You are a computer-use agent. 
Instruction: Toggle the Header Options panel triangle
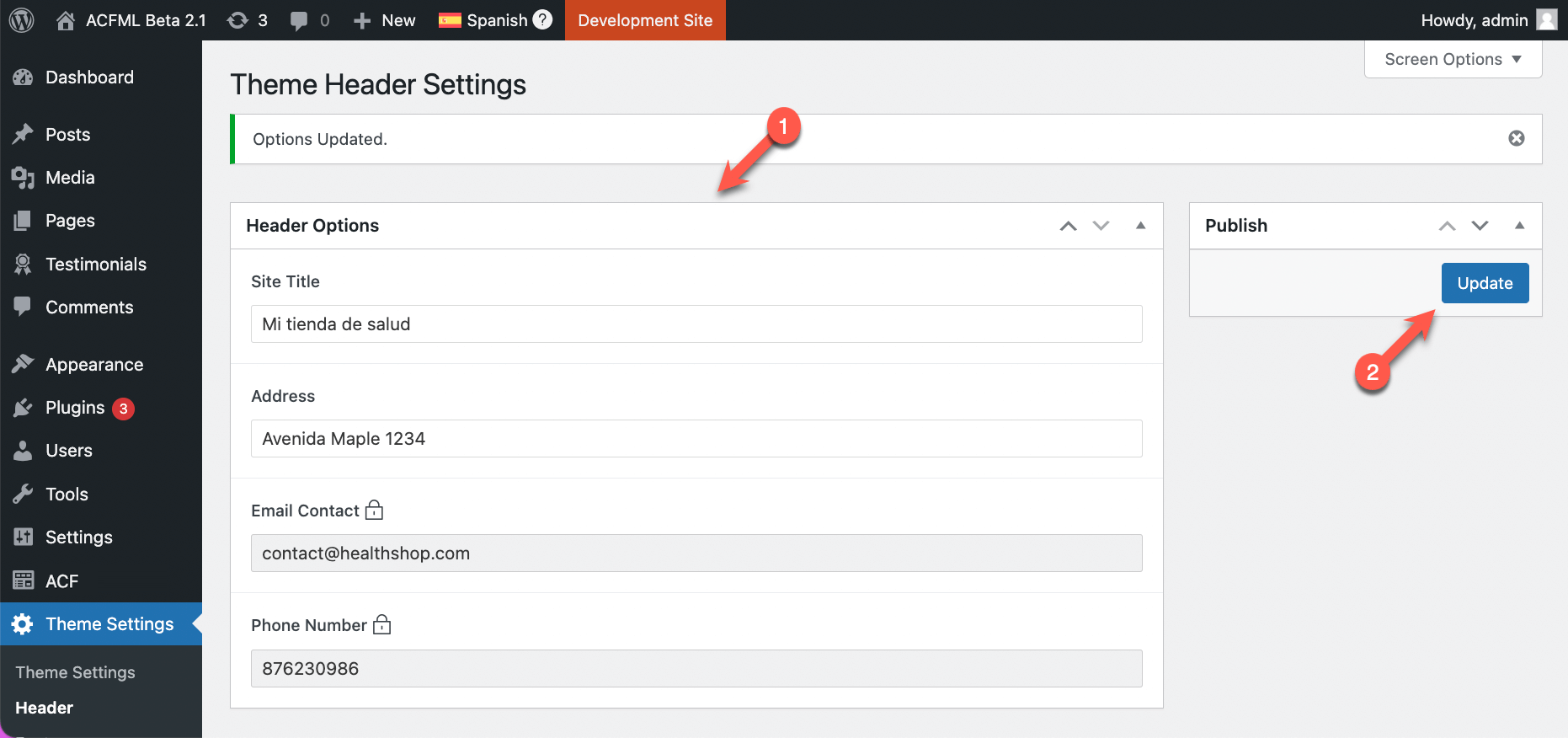[x=1141, y=225]
